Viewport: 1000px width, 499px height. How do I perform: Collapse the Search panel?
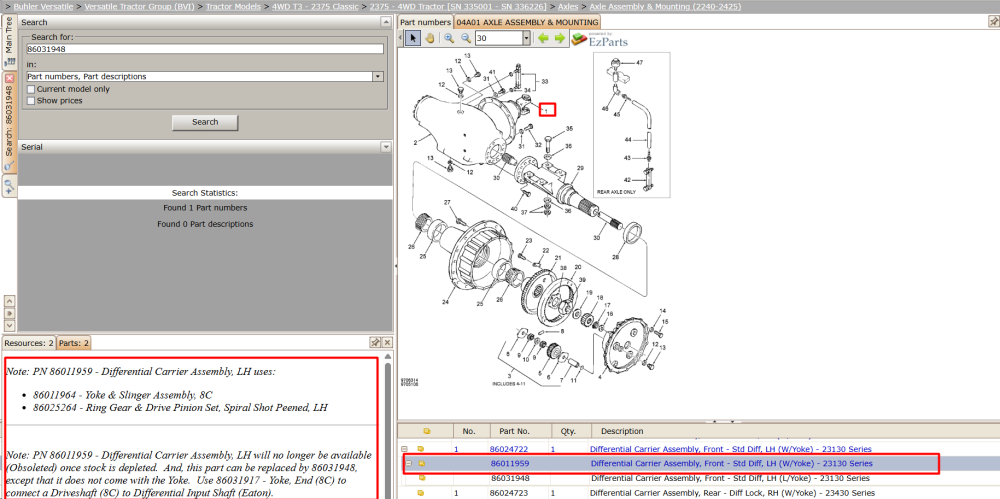click(x=385, y=22)
